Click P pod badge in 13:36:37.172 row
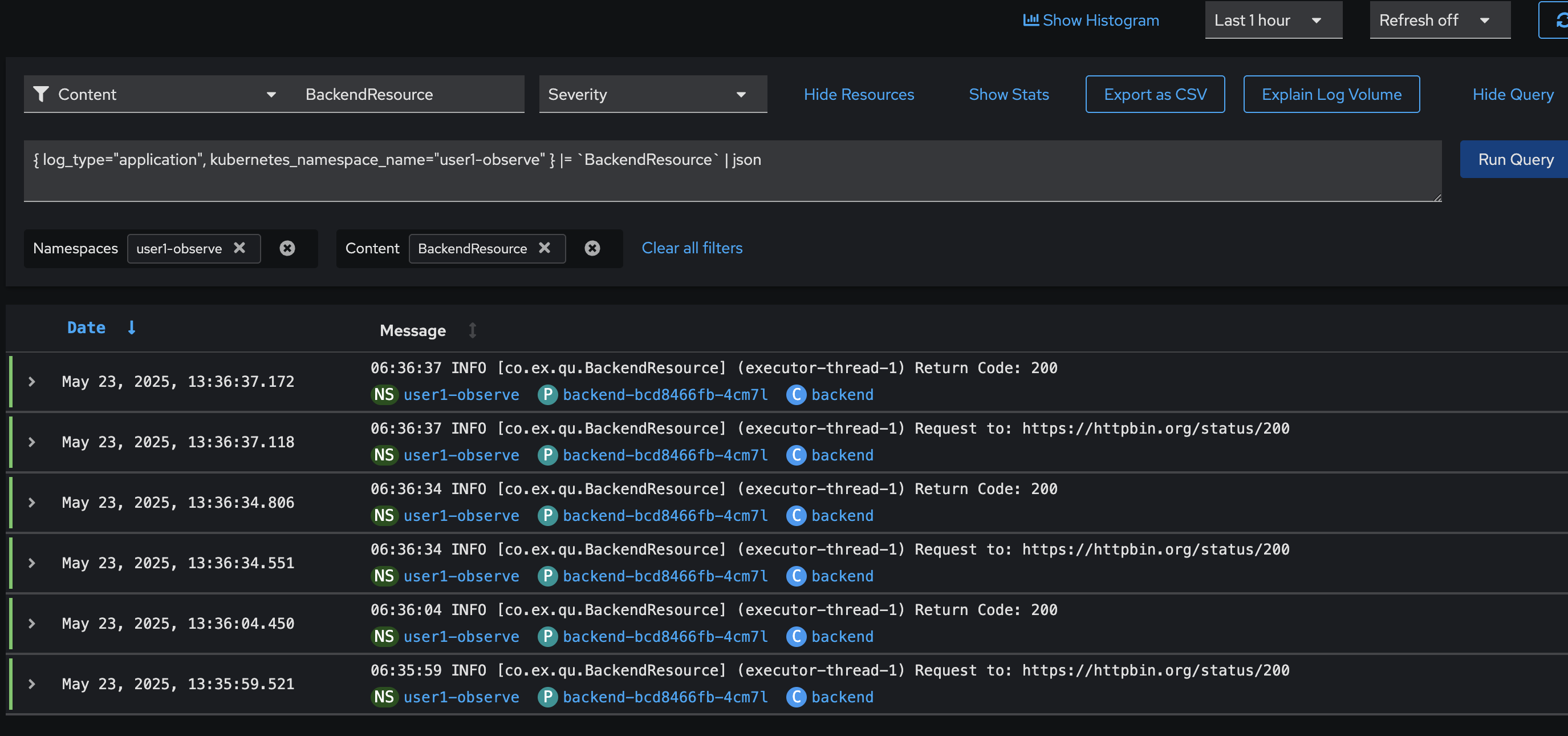This screenshot has width=1568, height=736. coord(548,395)
